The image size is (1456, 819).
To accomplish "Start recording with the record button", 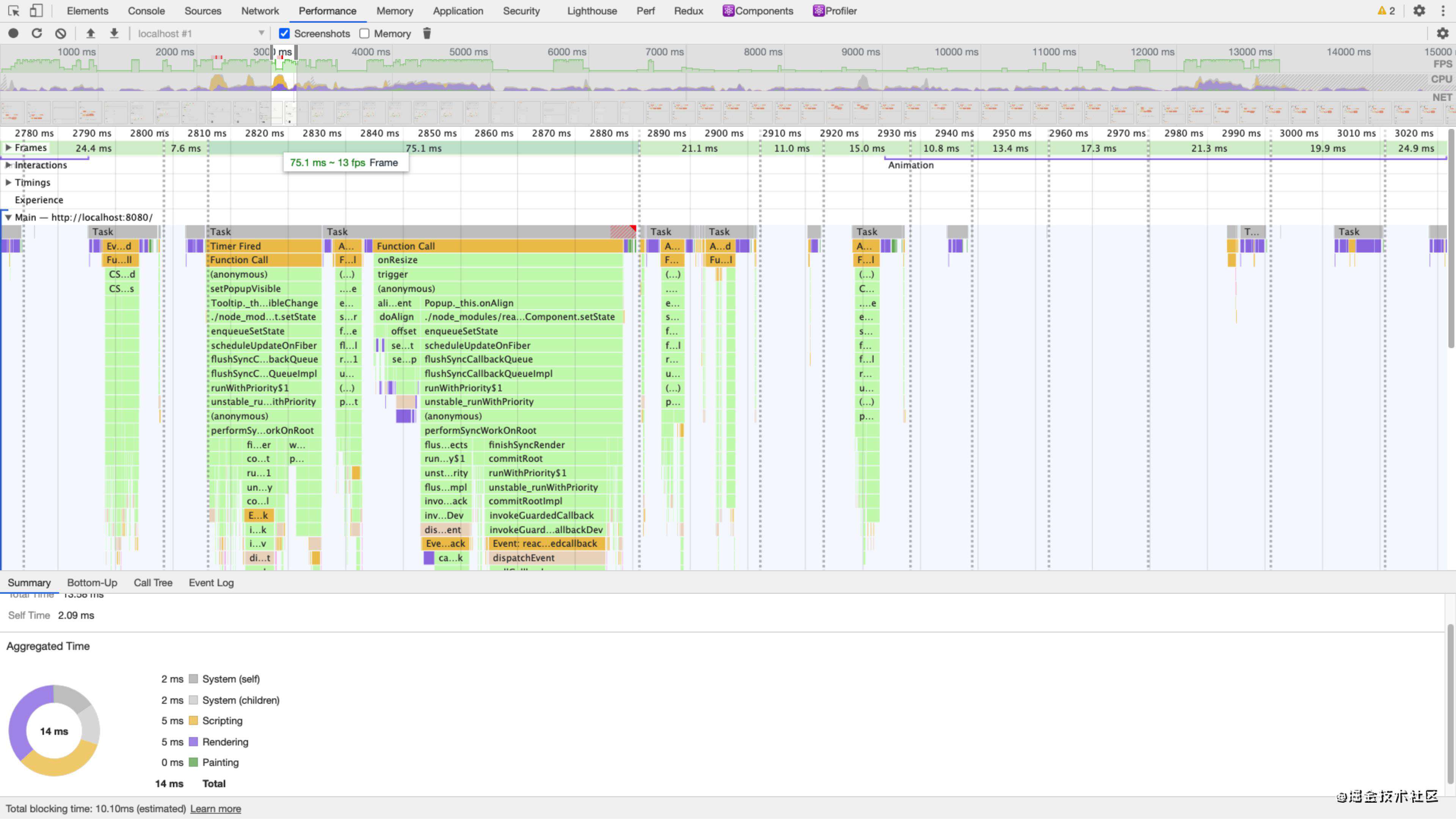I will tap(14, 33).
